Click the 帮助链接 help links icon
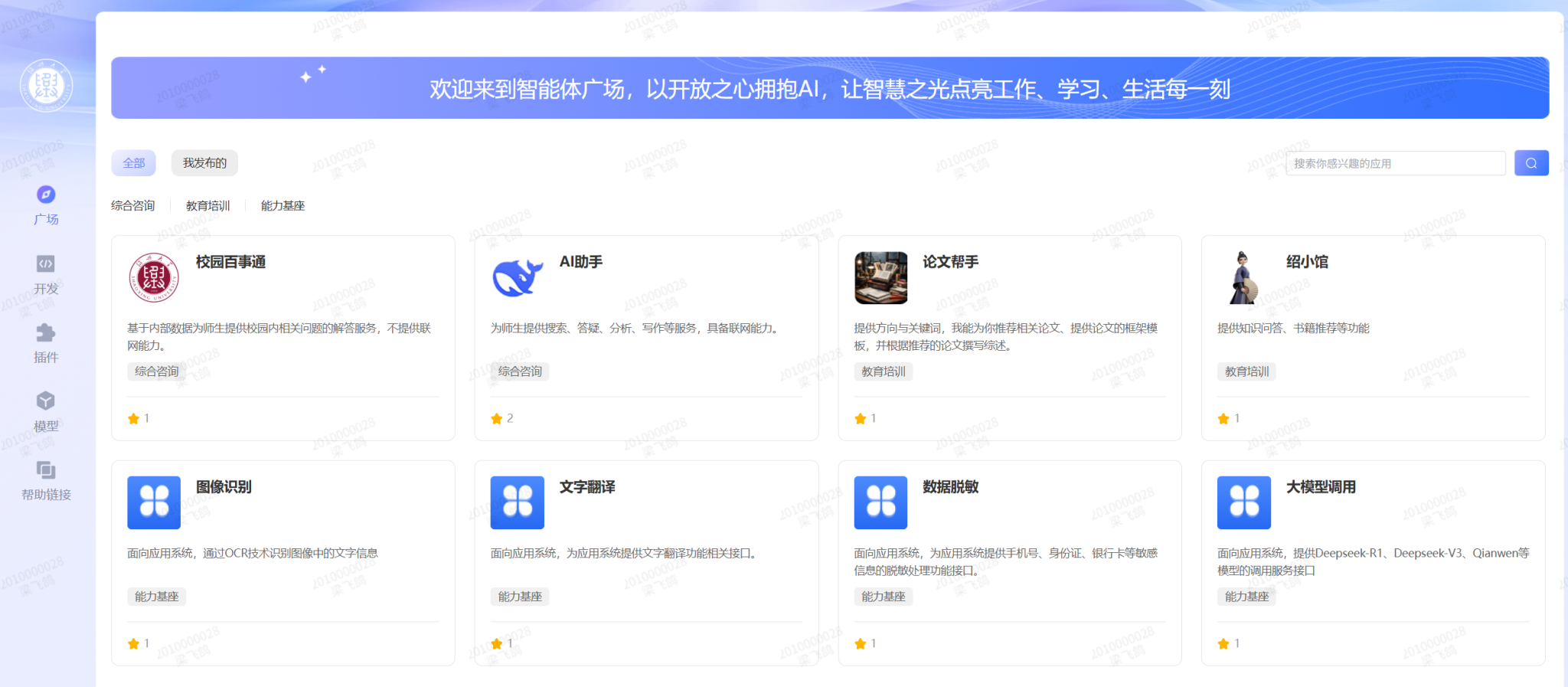This screenshot has width=1568, height=687. (x=46, y=470)
